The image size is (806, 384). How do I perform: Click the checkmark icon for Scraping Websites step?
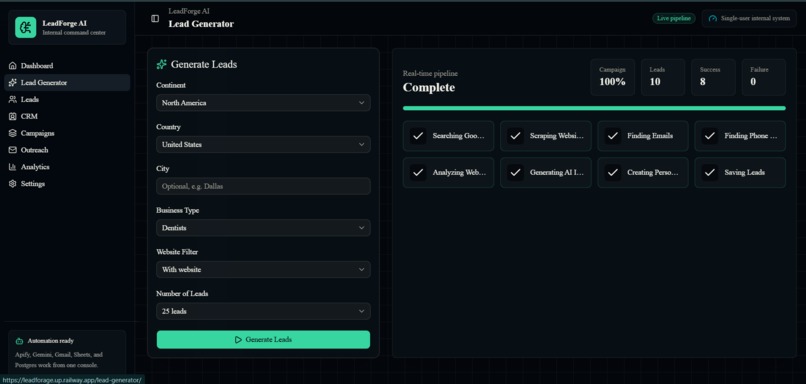(515, 136)
